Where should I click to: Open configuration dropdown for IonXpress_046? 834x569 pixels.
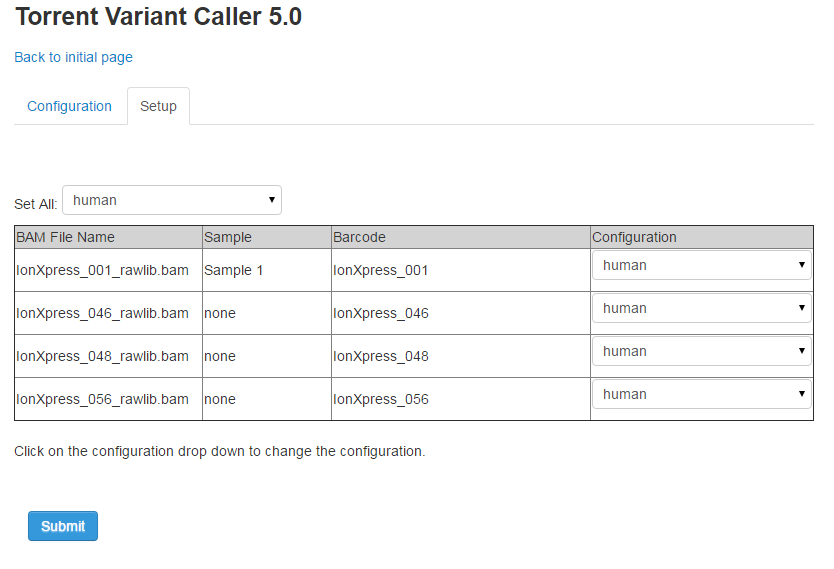702,308
